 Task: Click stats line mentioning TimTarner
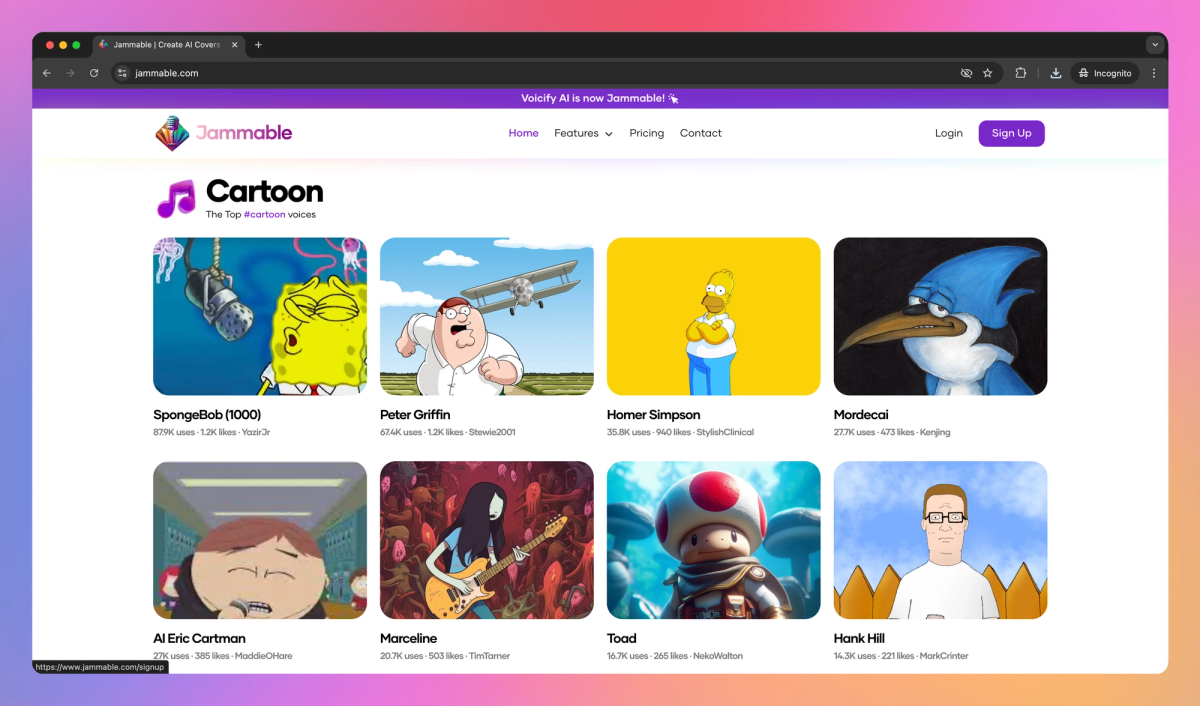[445, 656]
